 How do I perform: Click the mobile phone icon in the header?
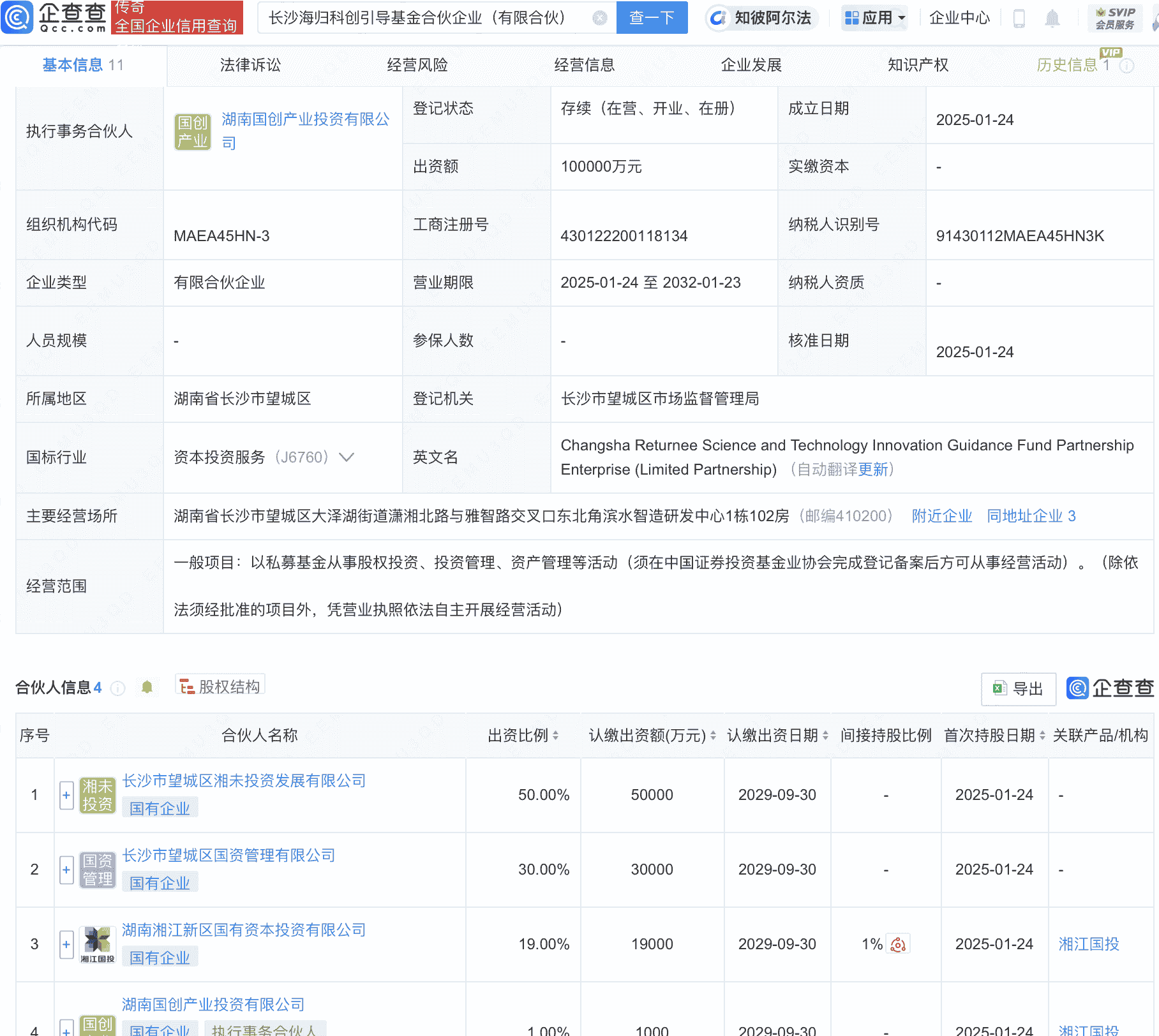click(1019, 18)
